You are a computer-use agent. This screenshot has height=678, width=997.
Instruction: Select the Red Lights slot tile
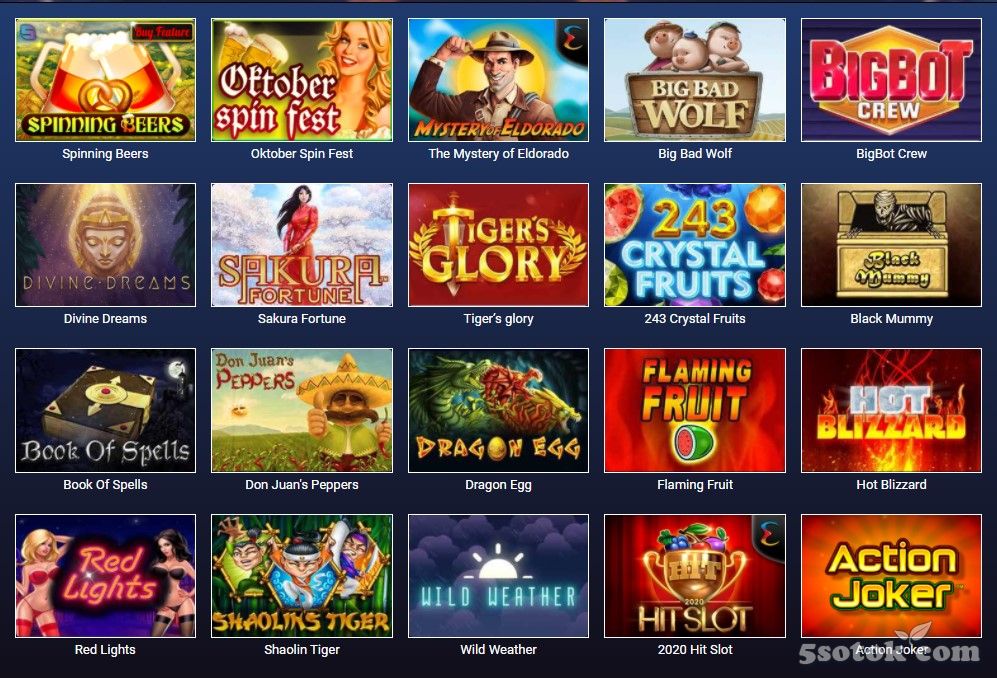coord(105,576)
